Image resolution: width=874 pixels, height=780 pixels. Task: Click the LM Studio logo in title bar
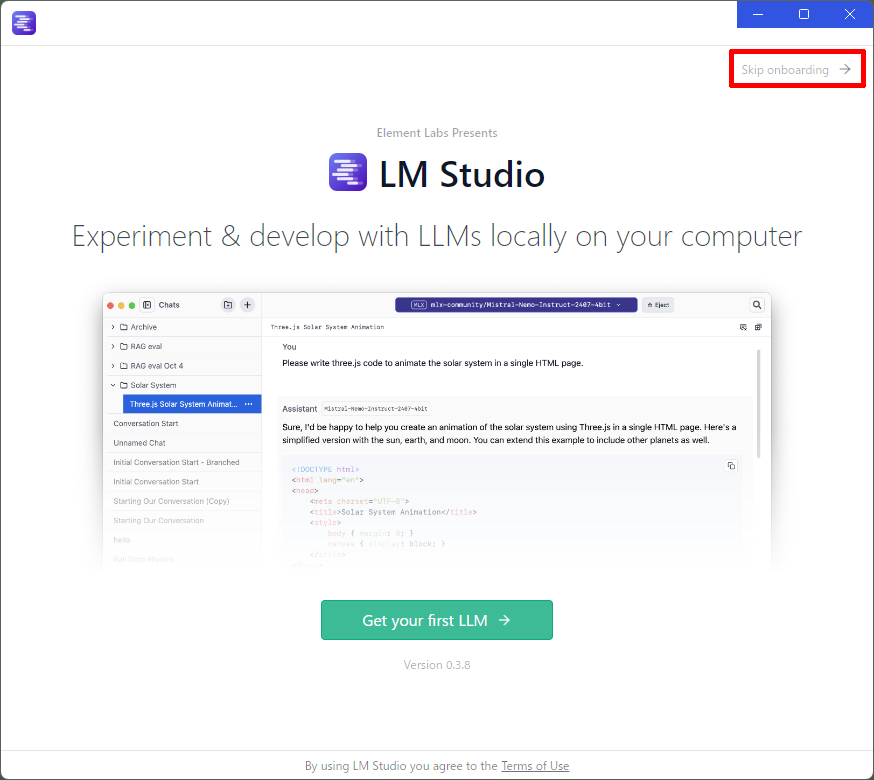24,23
